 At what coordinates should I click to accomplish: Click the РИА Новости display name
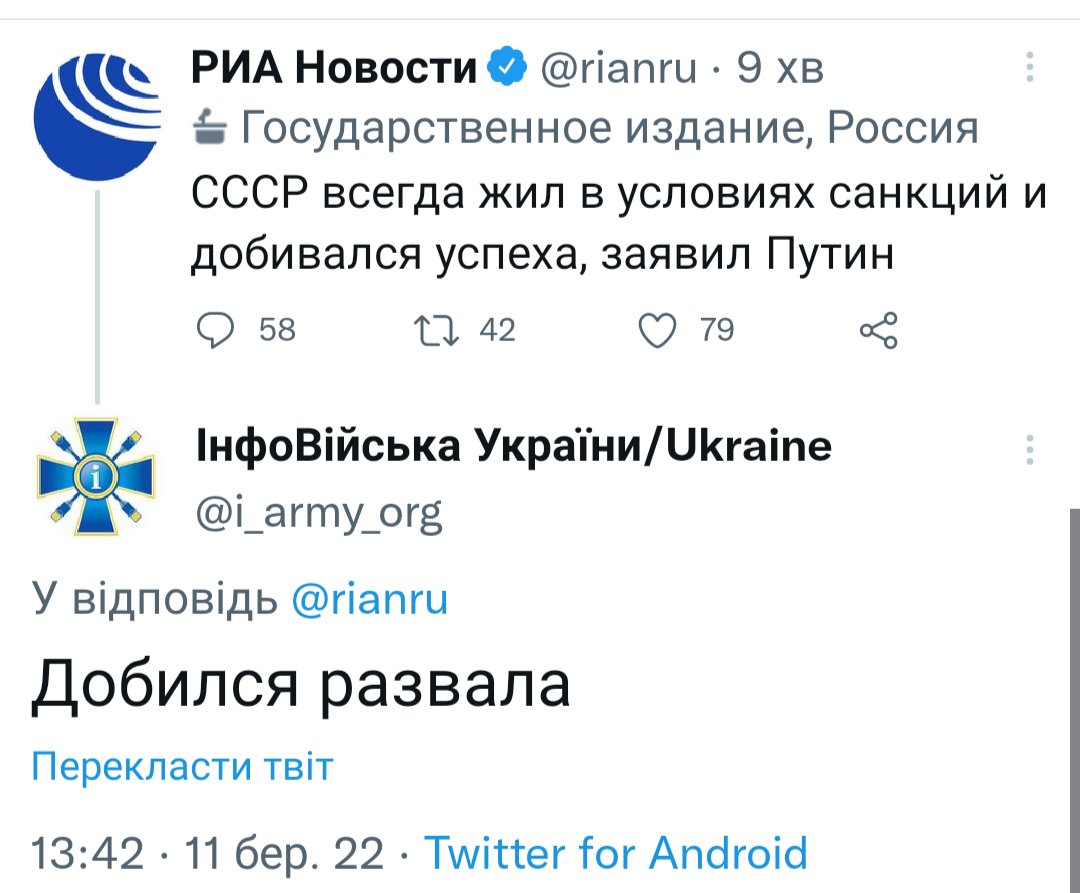334,68
